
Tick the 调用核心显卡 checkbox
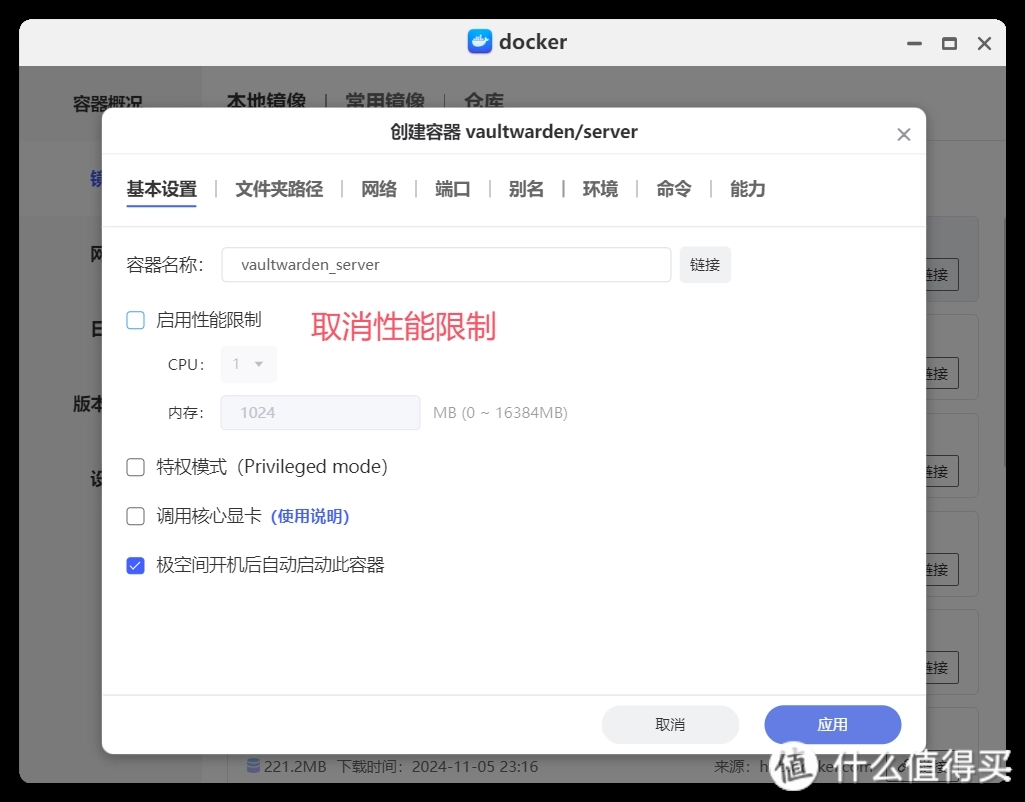click(136, 516)
